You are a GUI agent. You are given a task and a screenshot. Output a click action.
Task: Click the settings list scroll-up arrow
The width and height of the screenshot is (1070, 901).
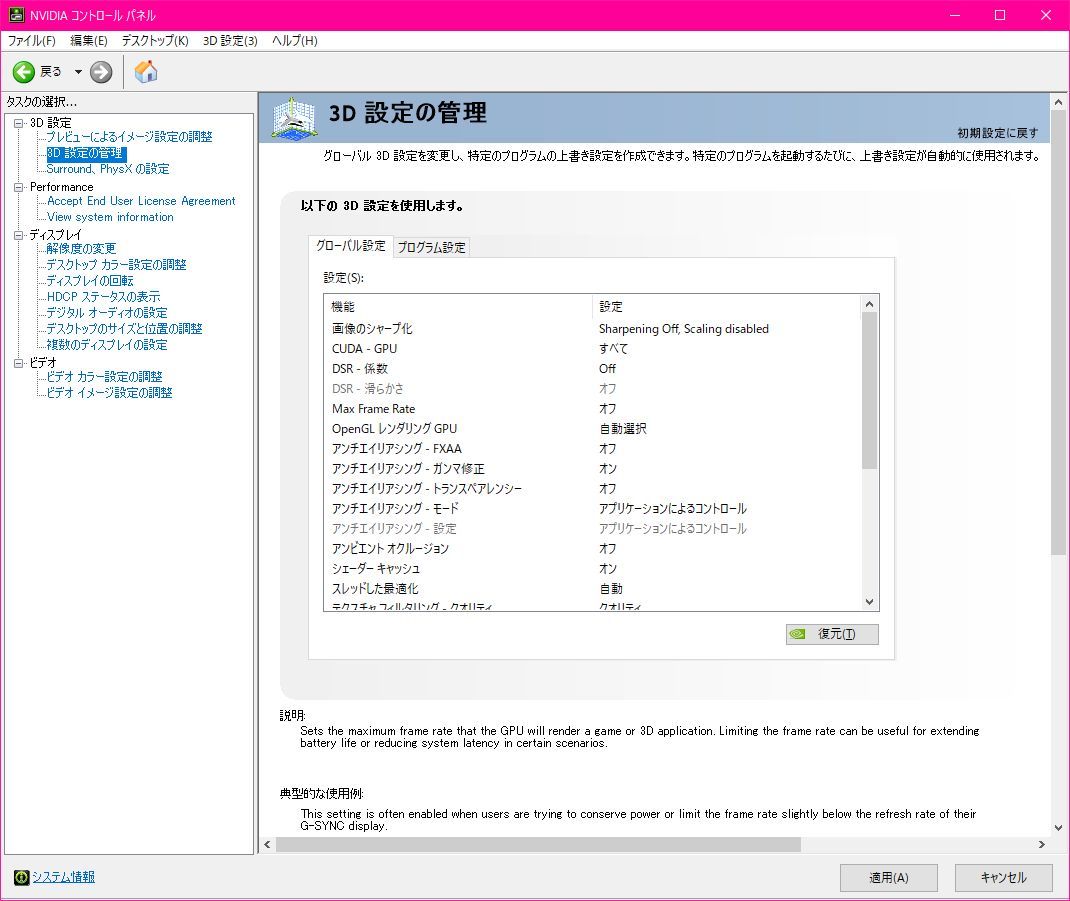[x=869, y=304]
